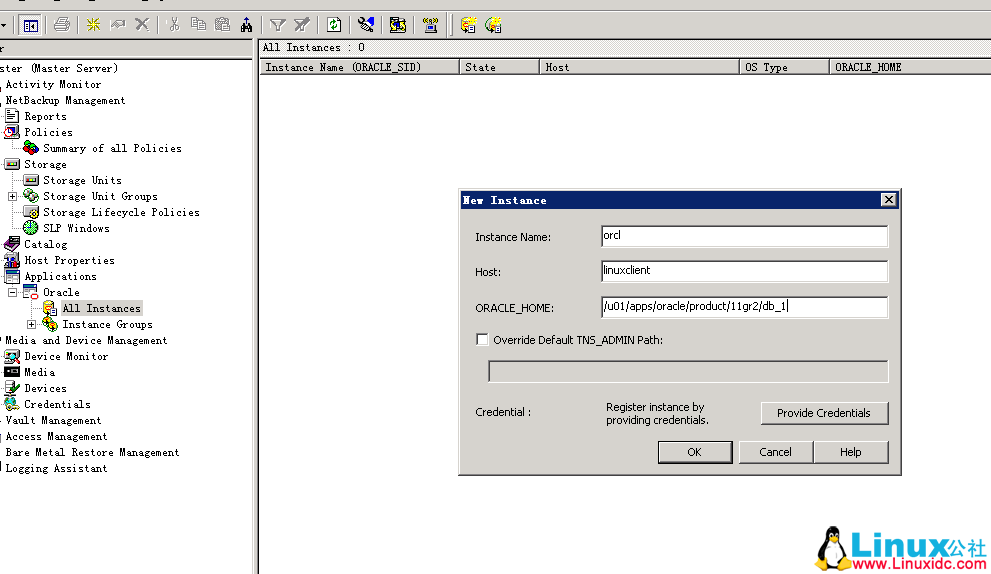Toggle the tree pane view toolbar icon
Viewport: 991px width, 574px height.
tap(30, 25)
